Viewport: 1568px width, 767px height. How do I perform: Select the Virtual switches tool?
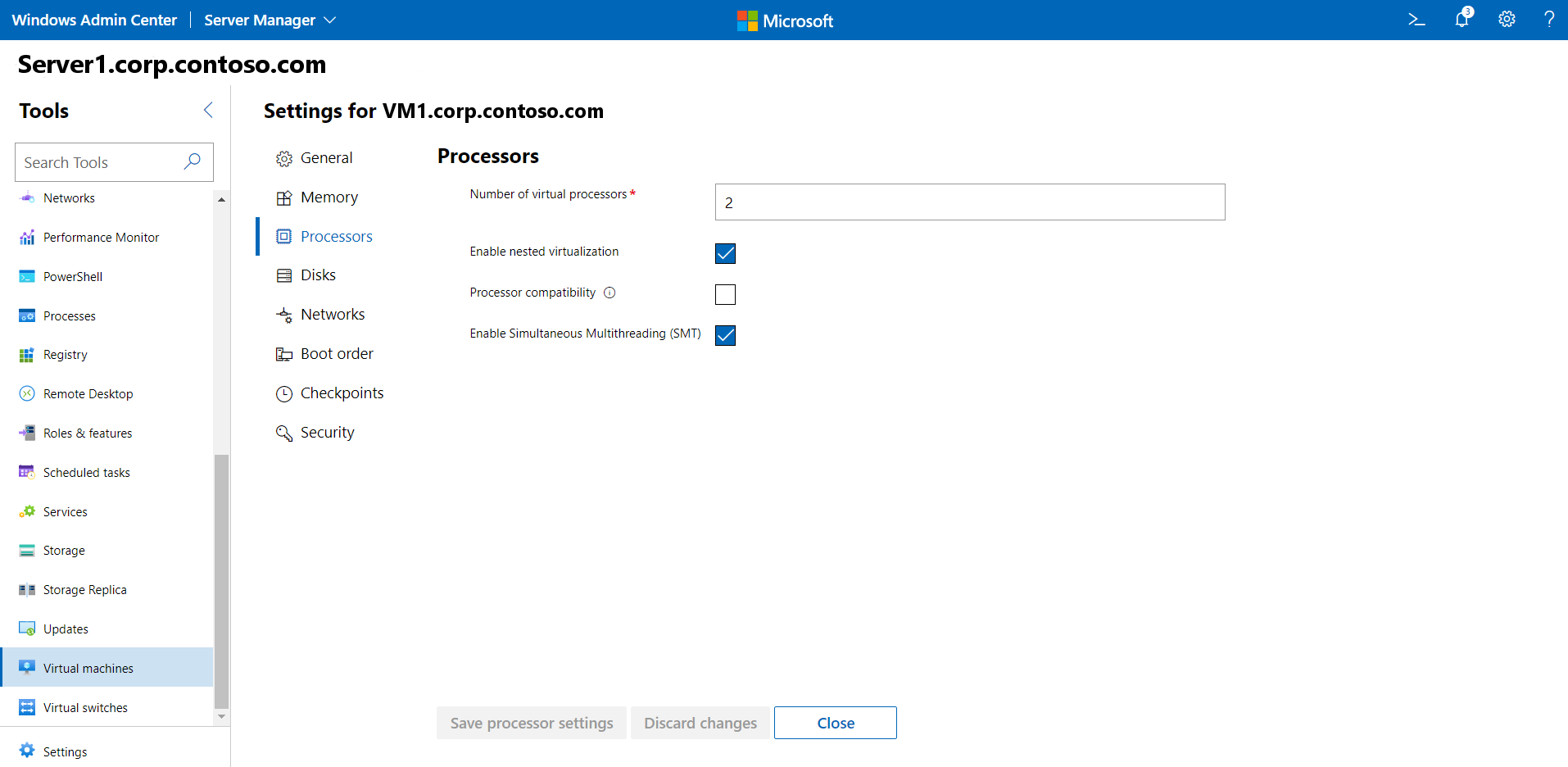click(x=85, y=707)
